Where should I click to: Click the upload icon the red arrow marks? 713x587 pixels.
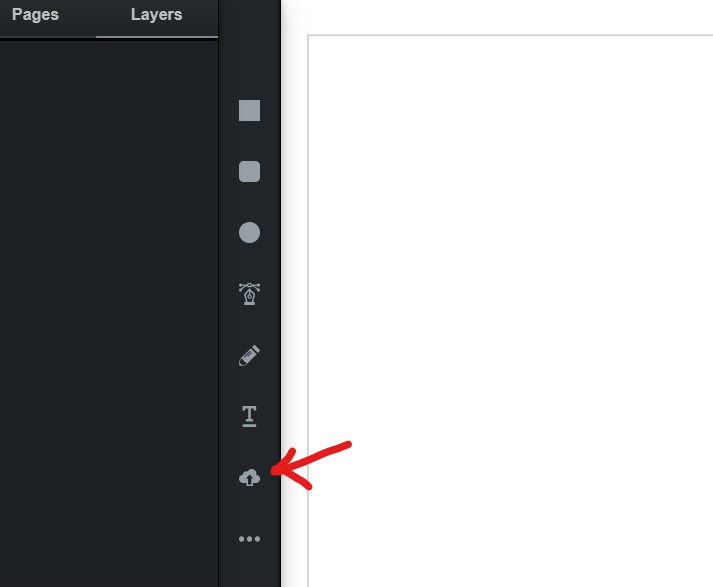tap(249, 477)
